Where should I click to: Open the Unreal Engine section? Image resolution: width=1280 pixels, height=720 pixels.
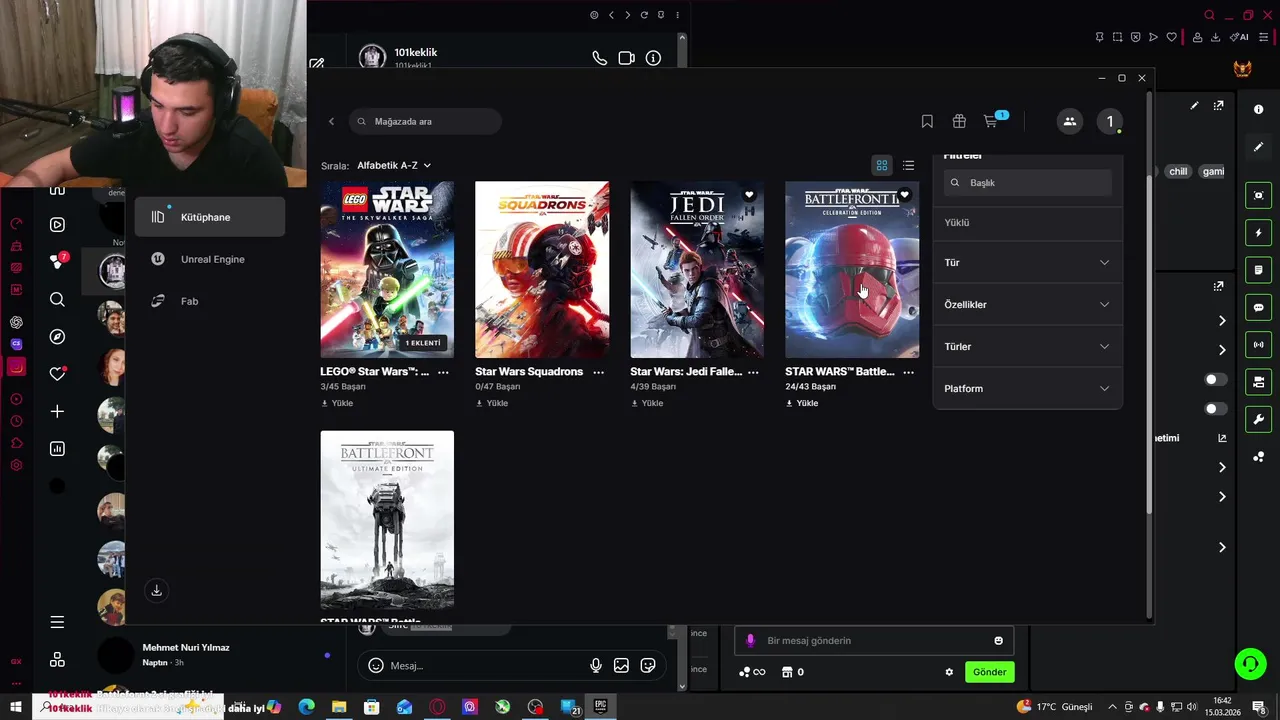click(x=210, y=259)
